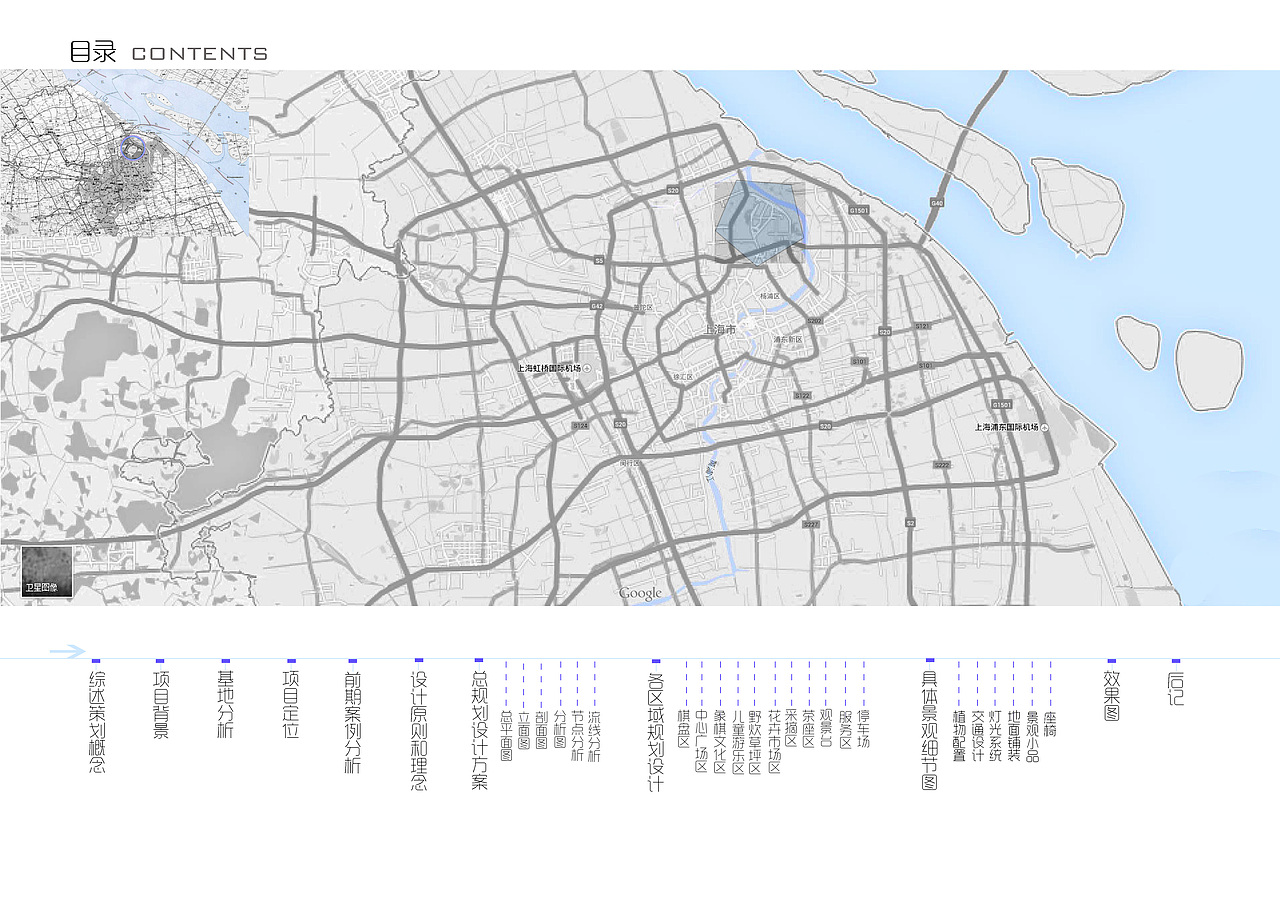Pick the 花卉市场区 sub-item
Viewport: 1280px width, 905px height.
pos(774,743)
